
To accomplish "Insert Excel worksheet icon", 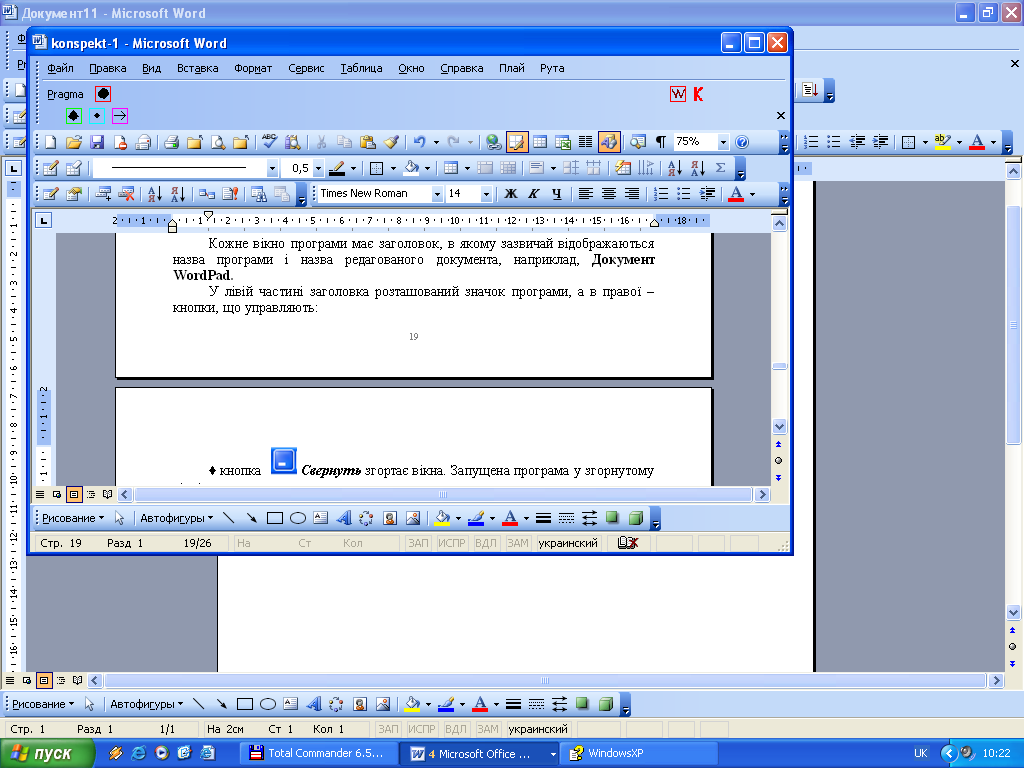I will click(562, 142).
